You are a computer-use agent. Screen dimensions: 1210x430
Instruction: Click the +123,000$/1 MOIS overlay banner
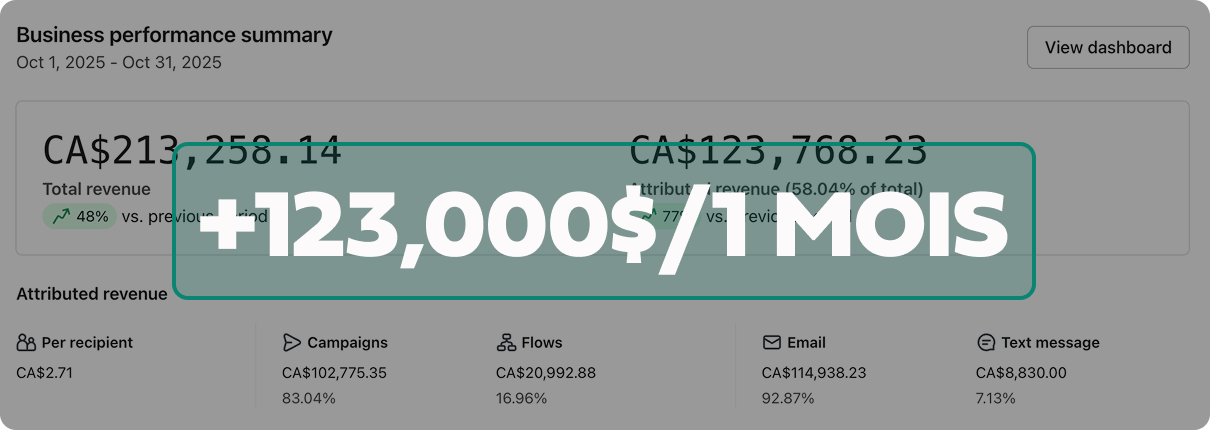coord(604,222)
